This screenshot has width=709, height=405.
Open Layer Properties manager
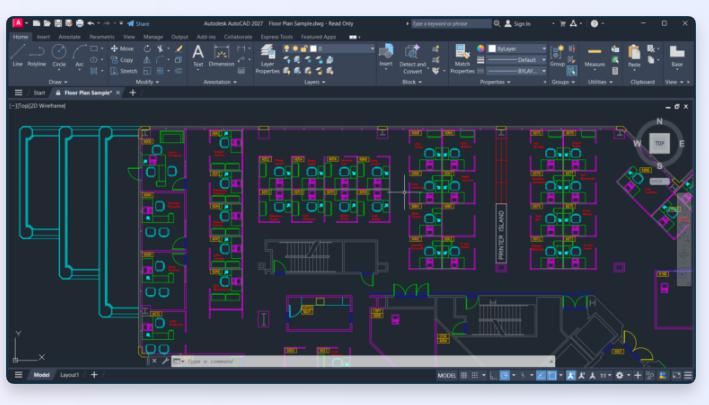(x=267, y=59)
